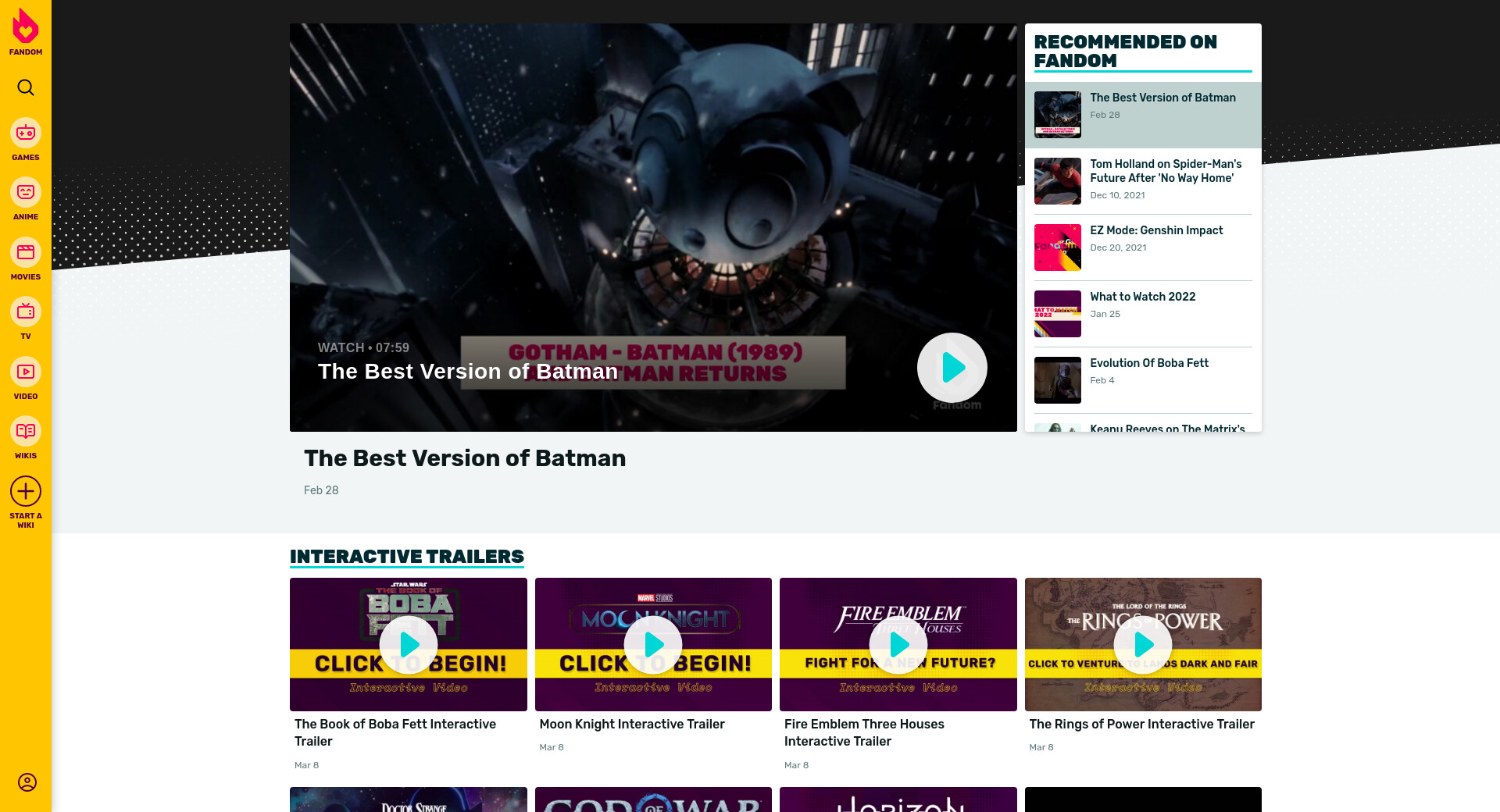Click the 'Mar 8' date under Moon Knight
The height and width of the screenshot is (812, 1500).
[552, 747]
